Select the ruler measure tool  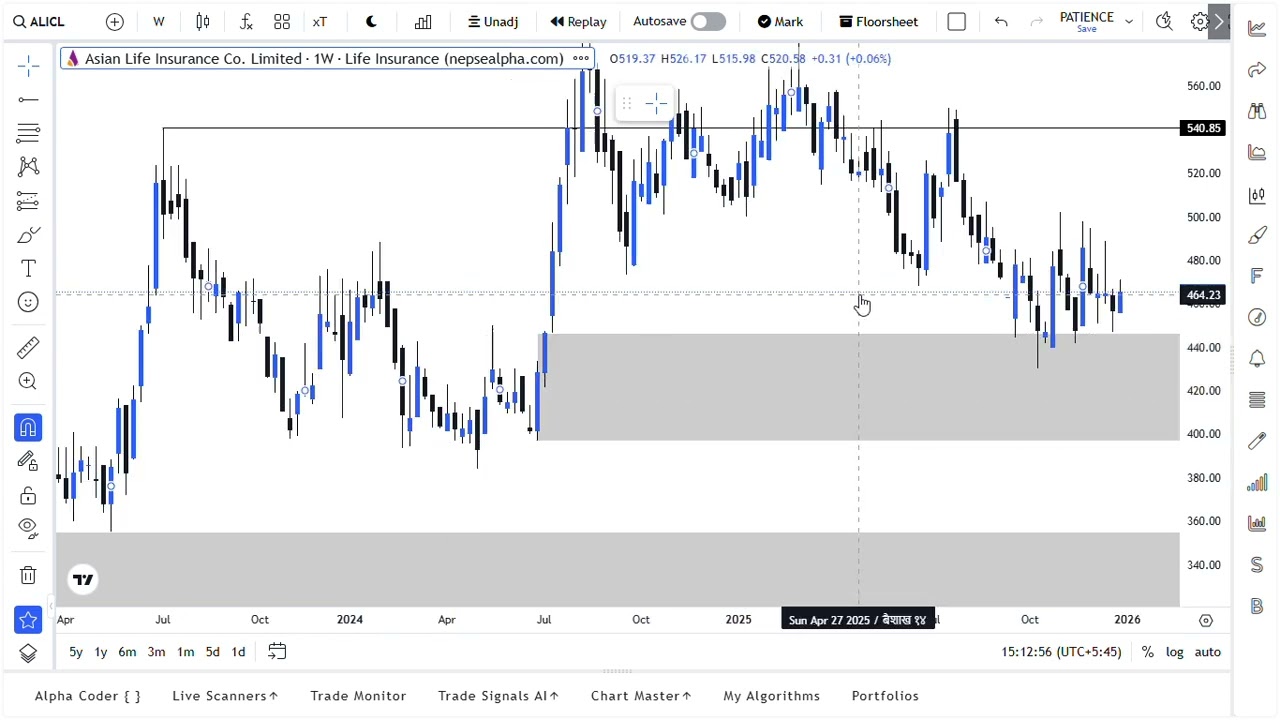[28, 347]
